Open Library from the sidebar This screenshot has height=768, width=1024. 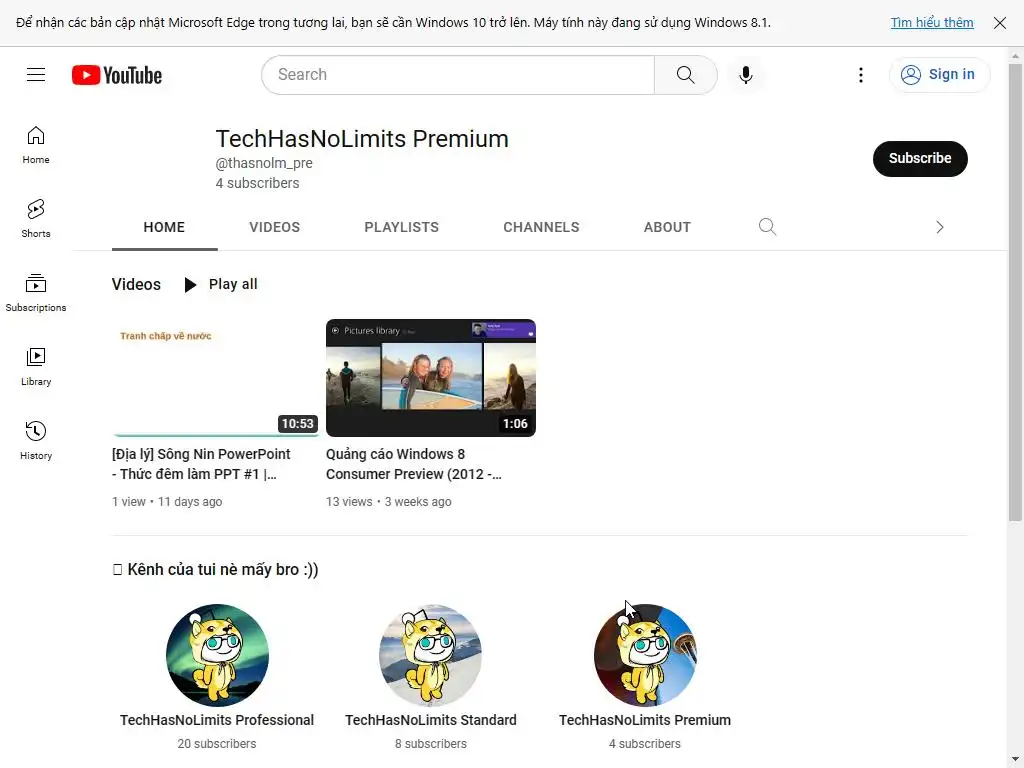(36, 367)
